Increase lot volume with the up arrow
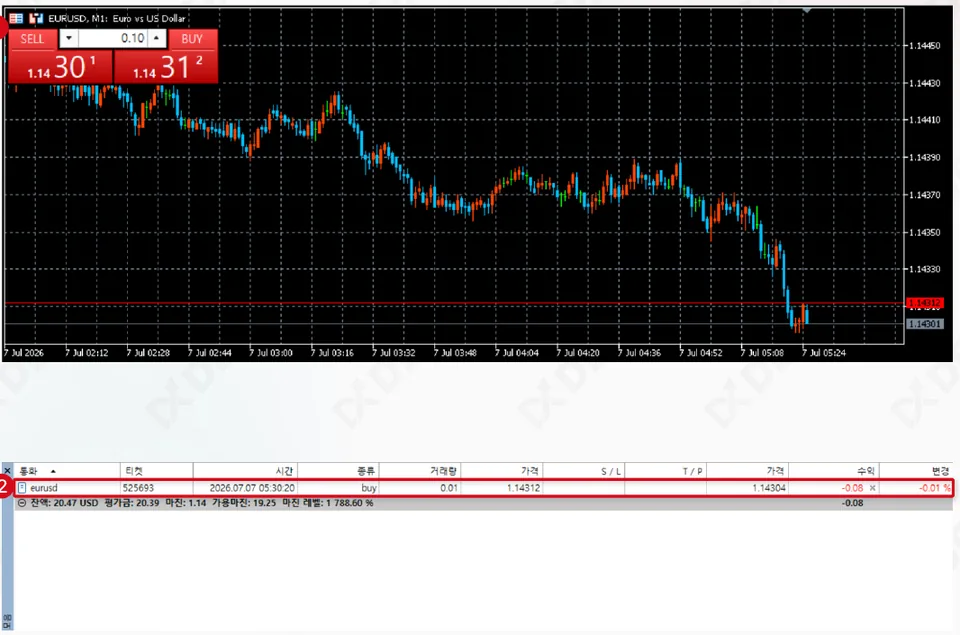Image resolution: width=960 pixels, height=635 pixels. tap(157, 38)
